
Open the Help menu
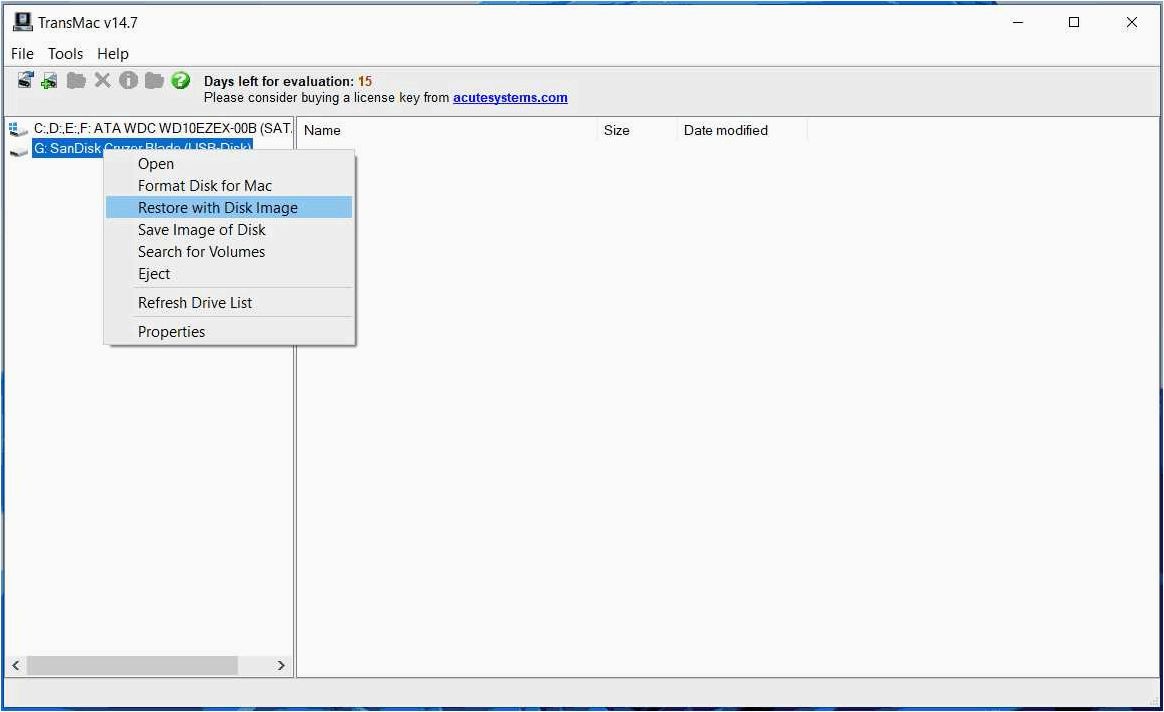113,53
